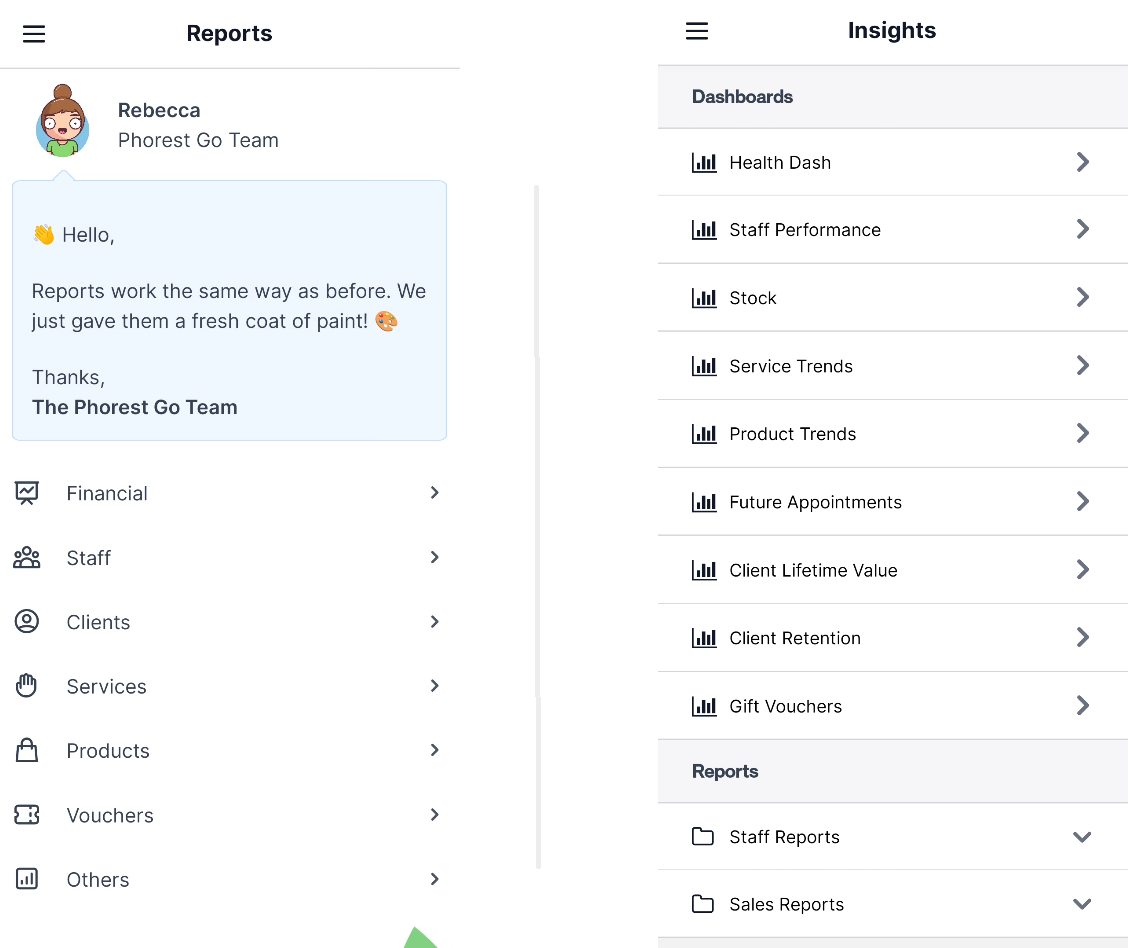Image resolution: width=1134 pixels, height=948 pixels.
Task: Select the Gift Vouchers dashboard
Action: (892, 706)
